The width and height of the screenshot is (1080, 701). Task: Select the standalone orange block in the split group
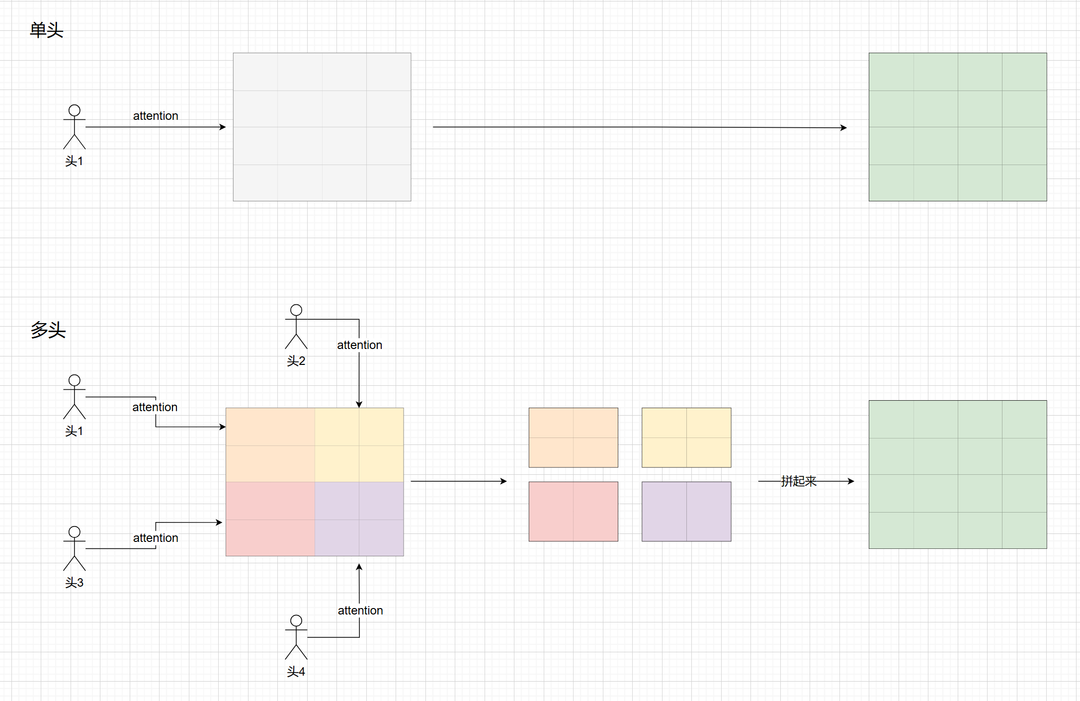pyautogui.click(x=573, y=437)
